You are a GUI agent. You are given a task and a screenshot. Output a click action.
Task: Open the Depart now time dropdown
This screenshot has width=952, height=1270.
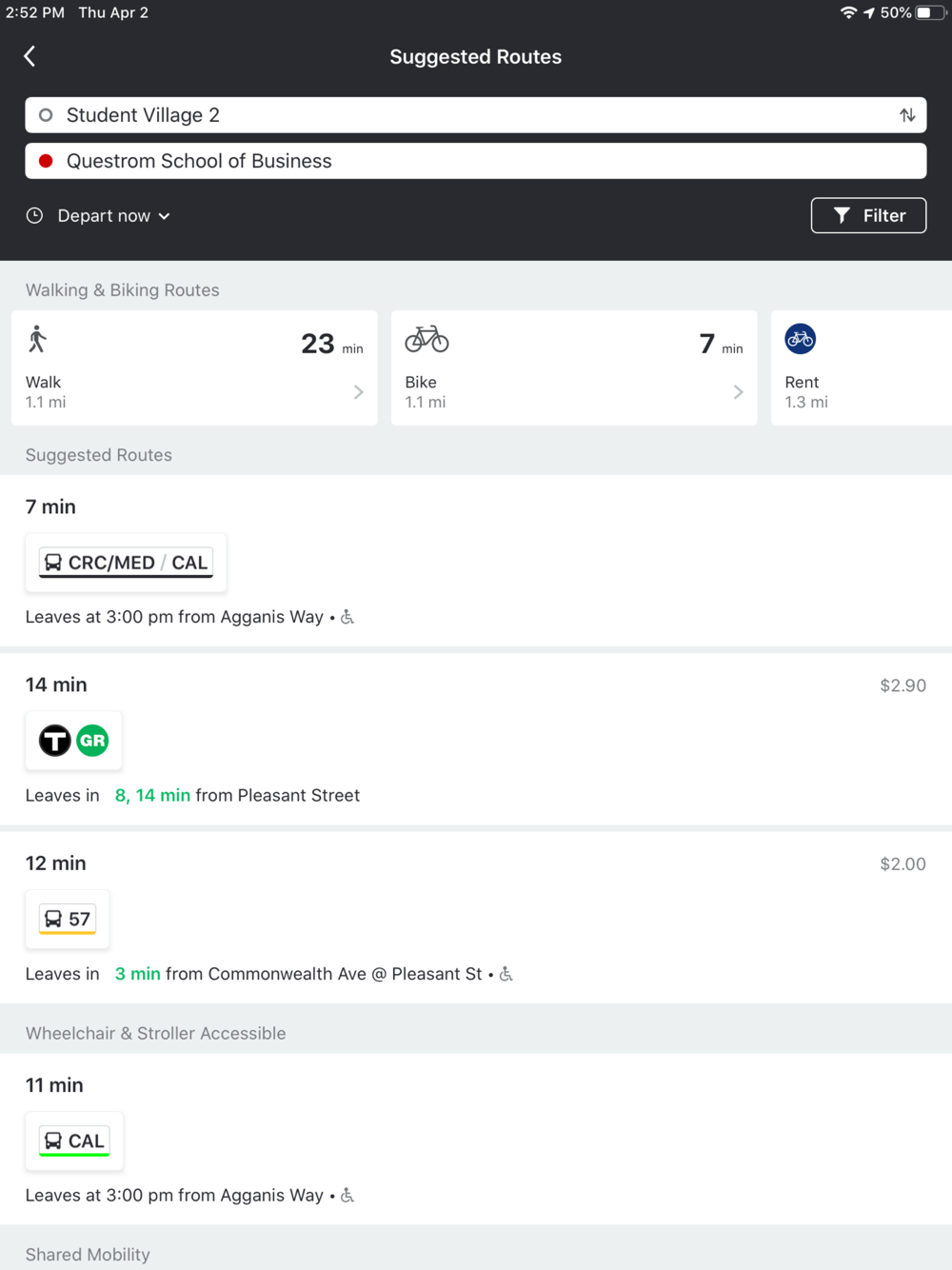point(113,216)
